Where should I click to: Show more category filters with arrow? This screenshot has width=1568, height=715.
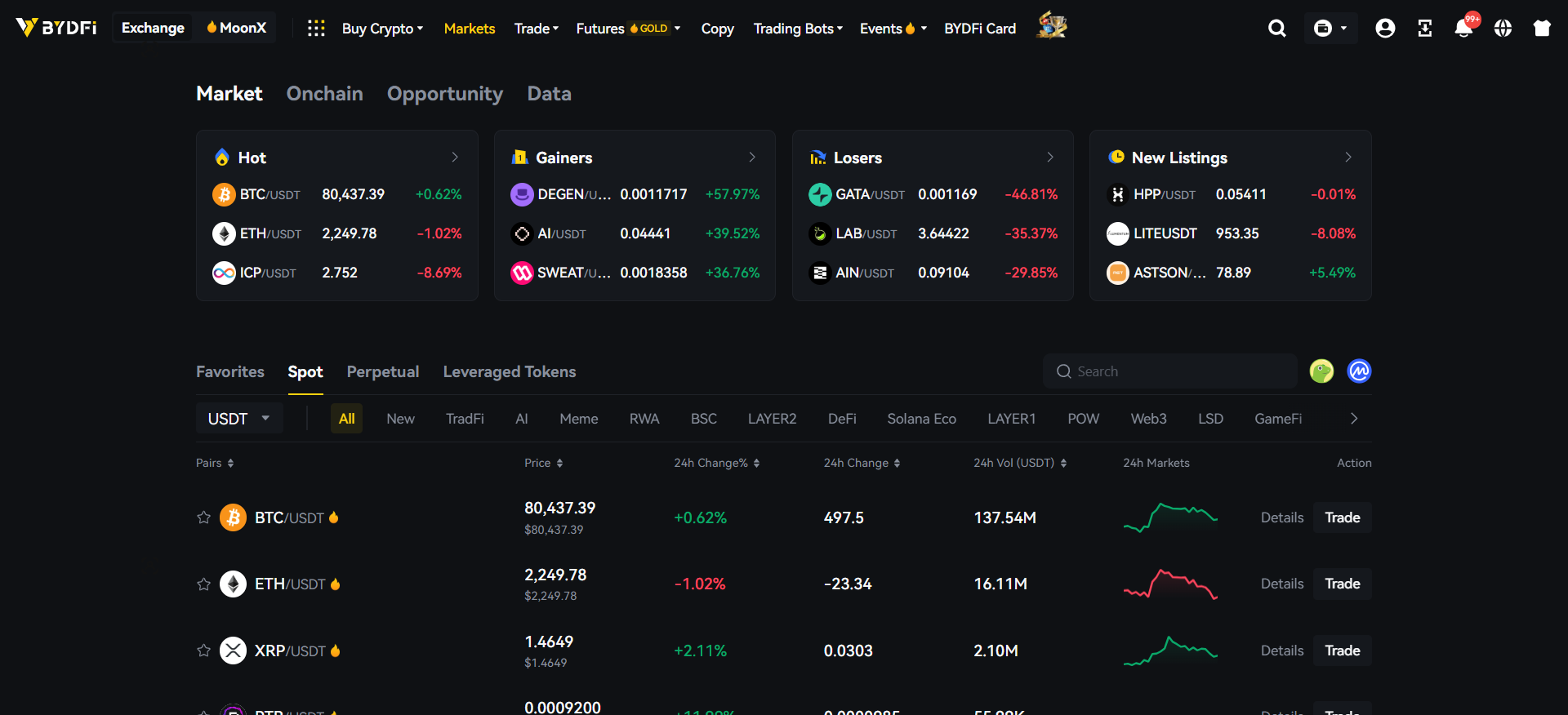point(1354,419)
